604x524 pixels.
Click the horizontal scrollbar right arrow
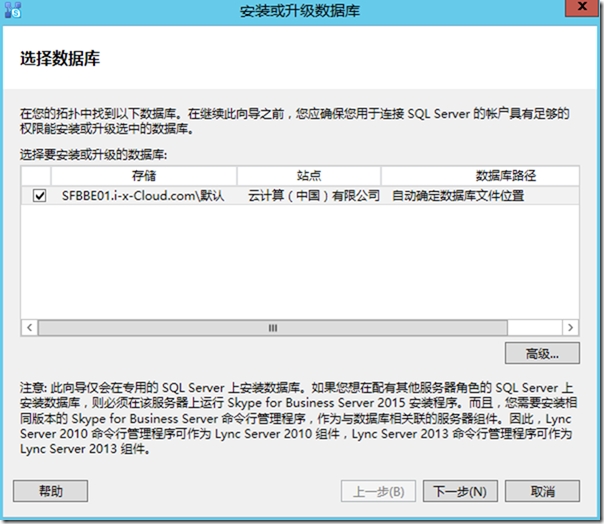click(570, 328)
